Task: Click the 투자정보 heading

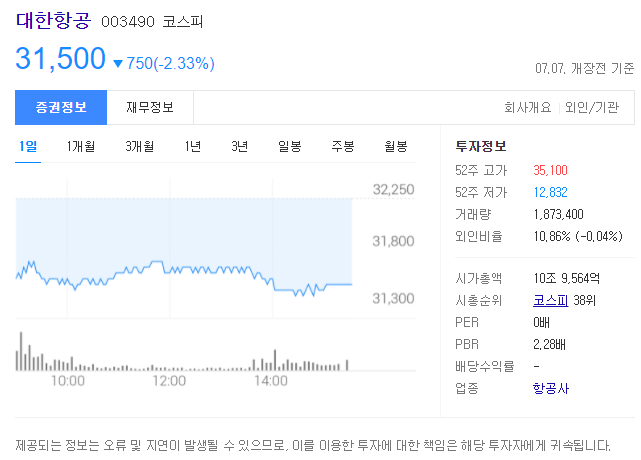Action: coord(481,146)
